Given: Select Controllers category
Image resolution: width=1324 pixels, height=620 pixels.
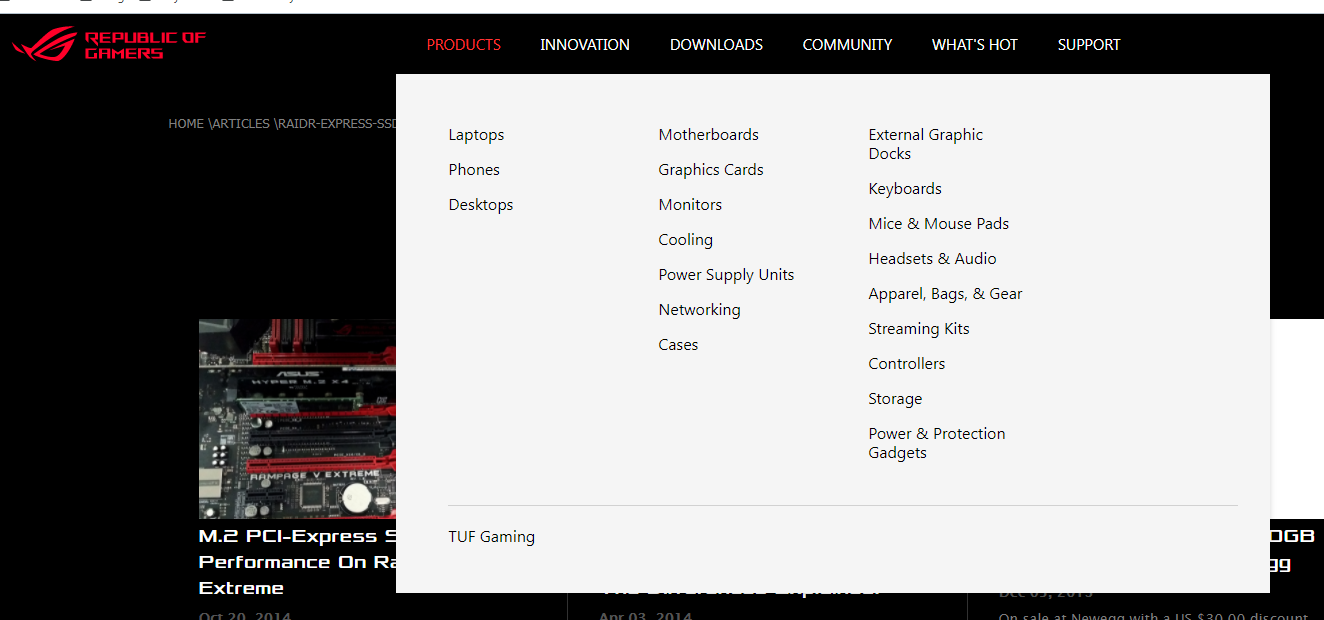Looking at the screenshot, I should click(x=906, y=364).
